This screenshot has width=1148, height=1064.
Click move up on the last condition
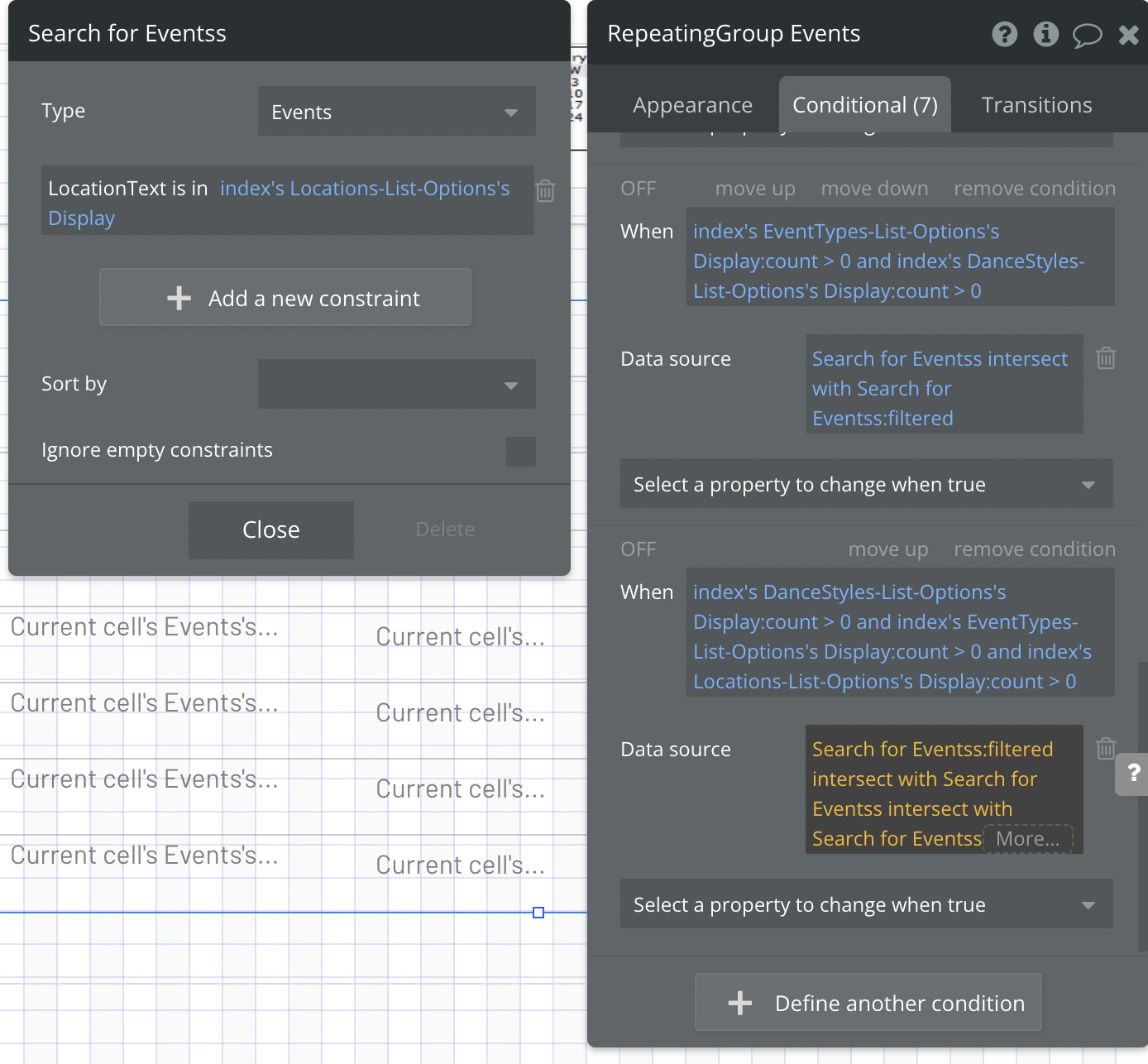[888, 549]
